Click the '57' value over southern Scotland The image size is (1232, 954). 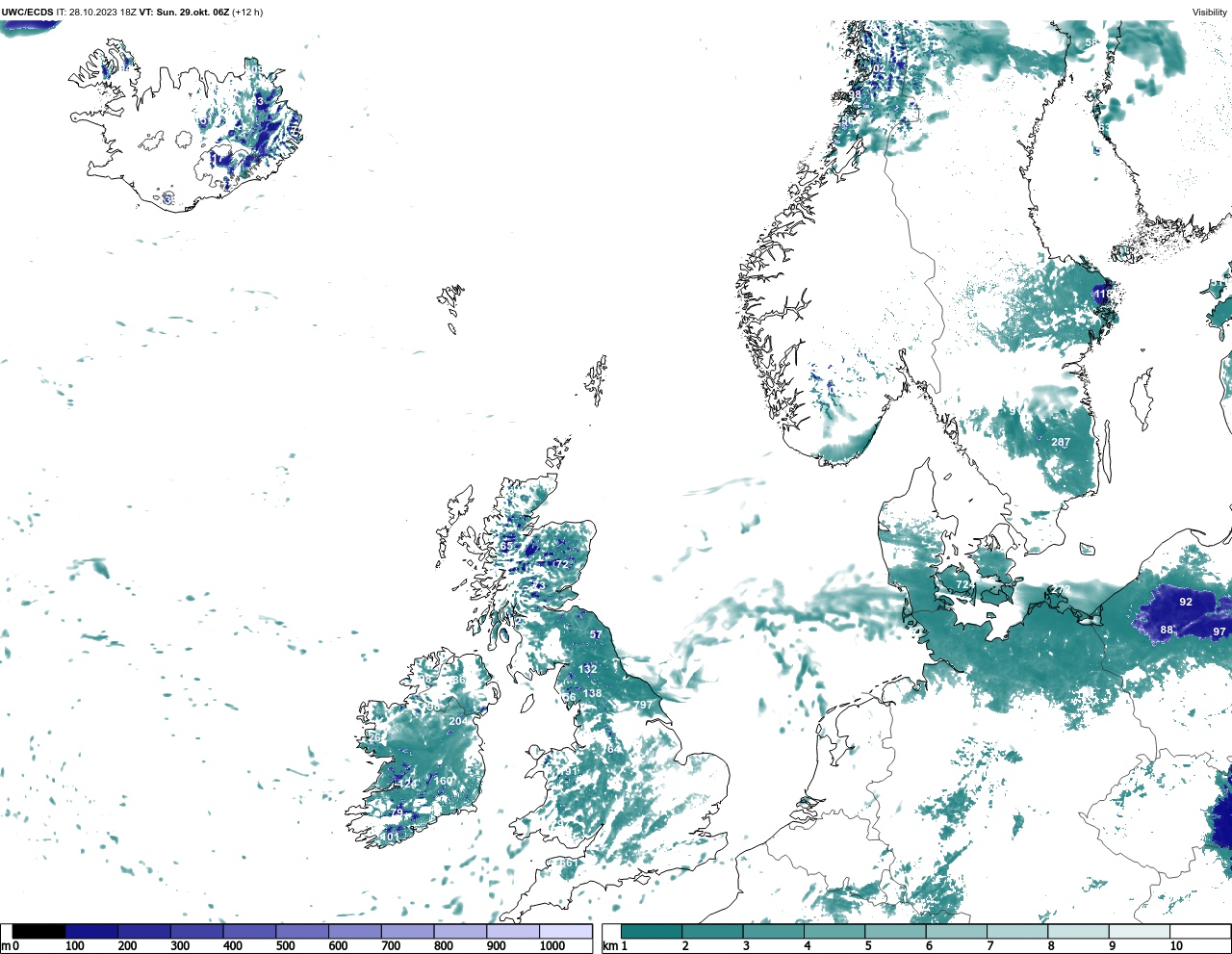click(x=596, y=635)
